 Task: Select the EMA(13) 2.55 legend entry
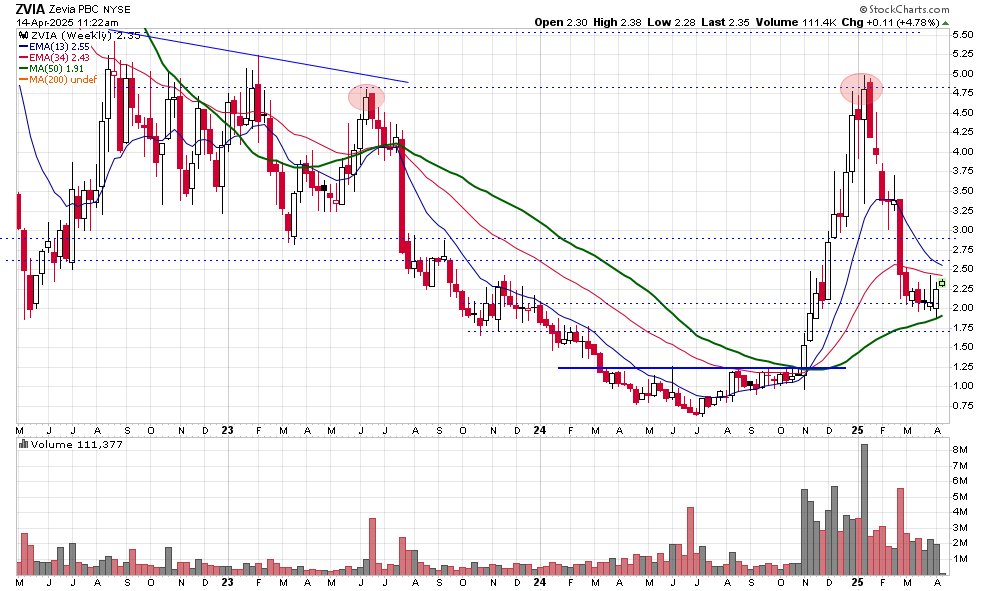point(60,46)
